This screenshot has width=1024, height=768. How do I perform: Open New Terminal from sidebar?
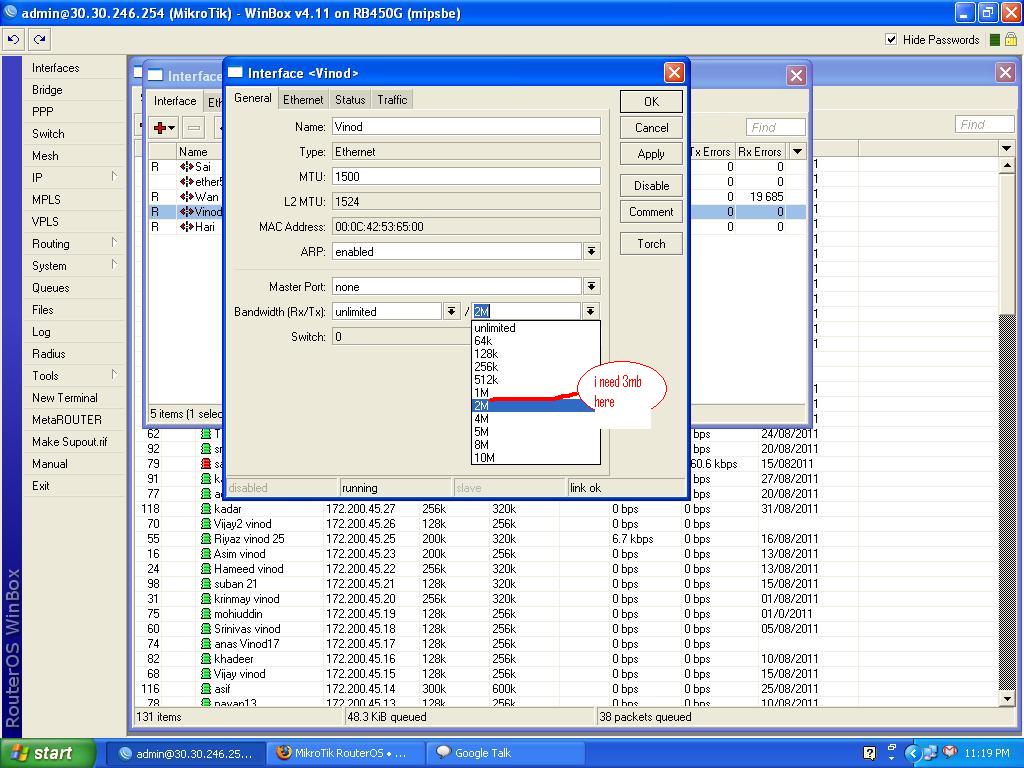point(65,398)
